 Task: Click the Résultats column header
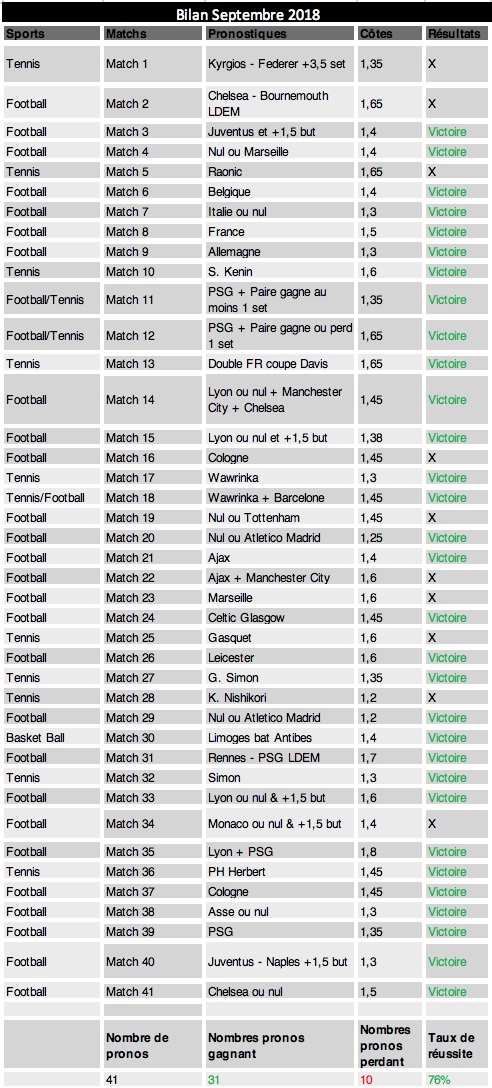coord(457,33)
